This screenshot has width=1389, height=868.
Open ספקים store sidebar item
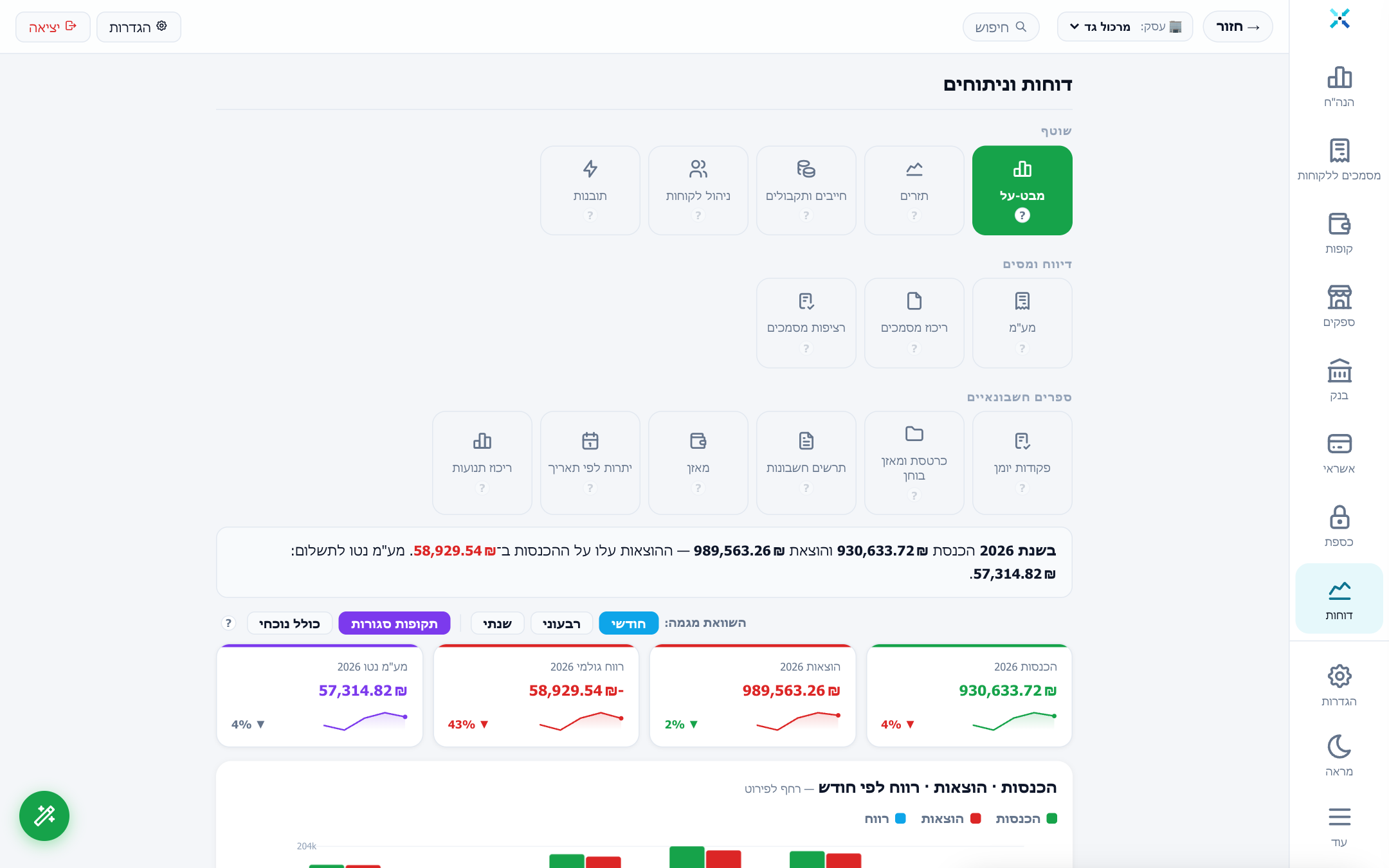pyautogui.click(x=1339, y=307)
